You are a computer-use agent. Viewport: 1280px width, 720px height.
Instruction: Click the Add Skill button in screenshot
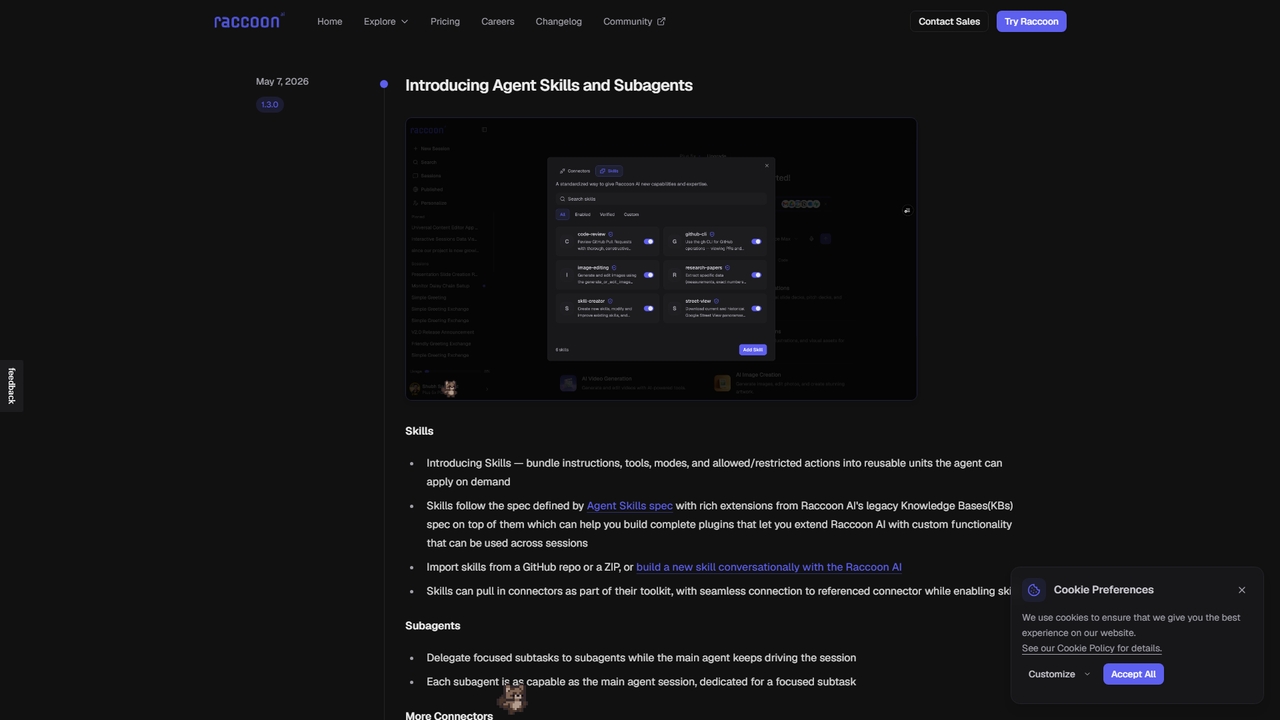(753, 350)
